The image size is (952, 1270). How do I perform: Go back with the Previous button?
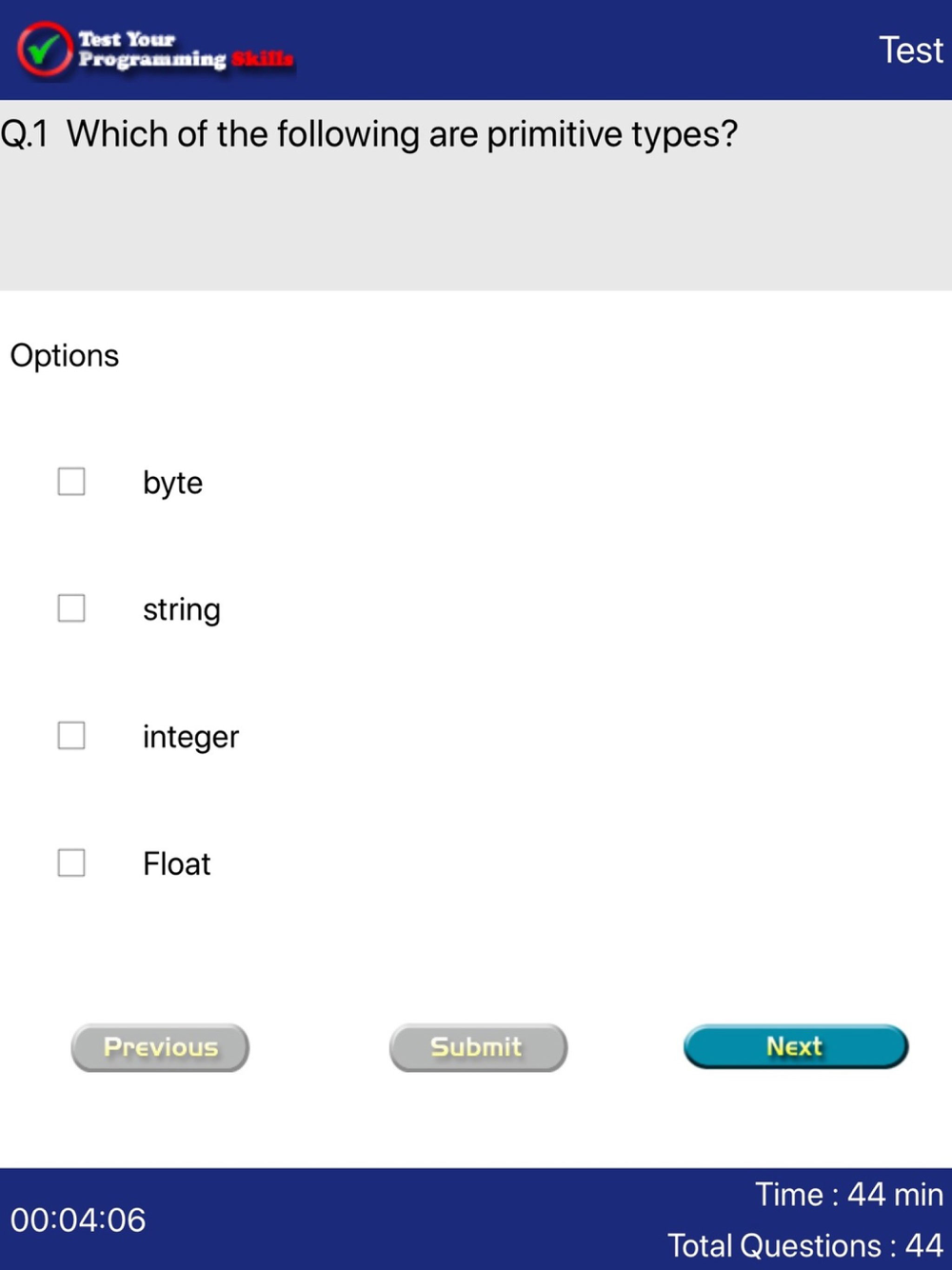(160, 1047)
